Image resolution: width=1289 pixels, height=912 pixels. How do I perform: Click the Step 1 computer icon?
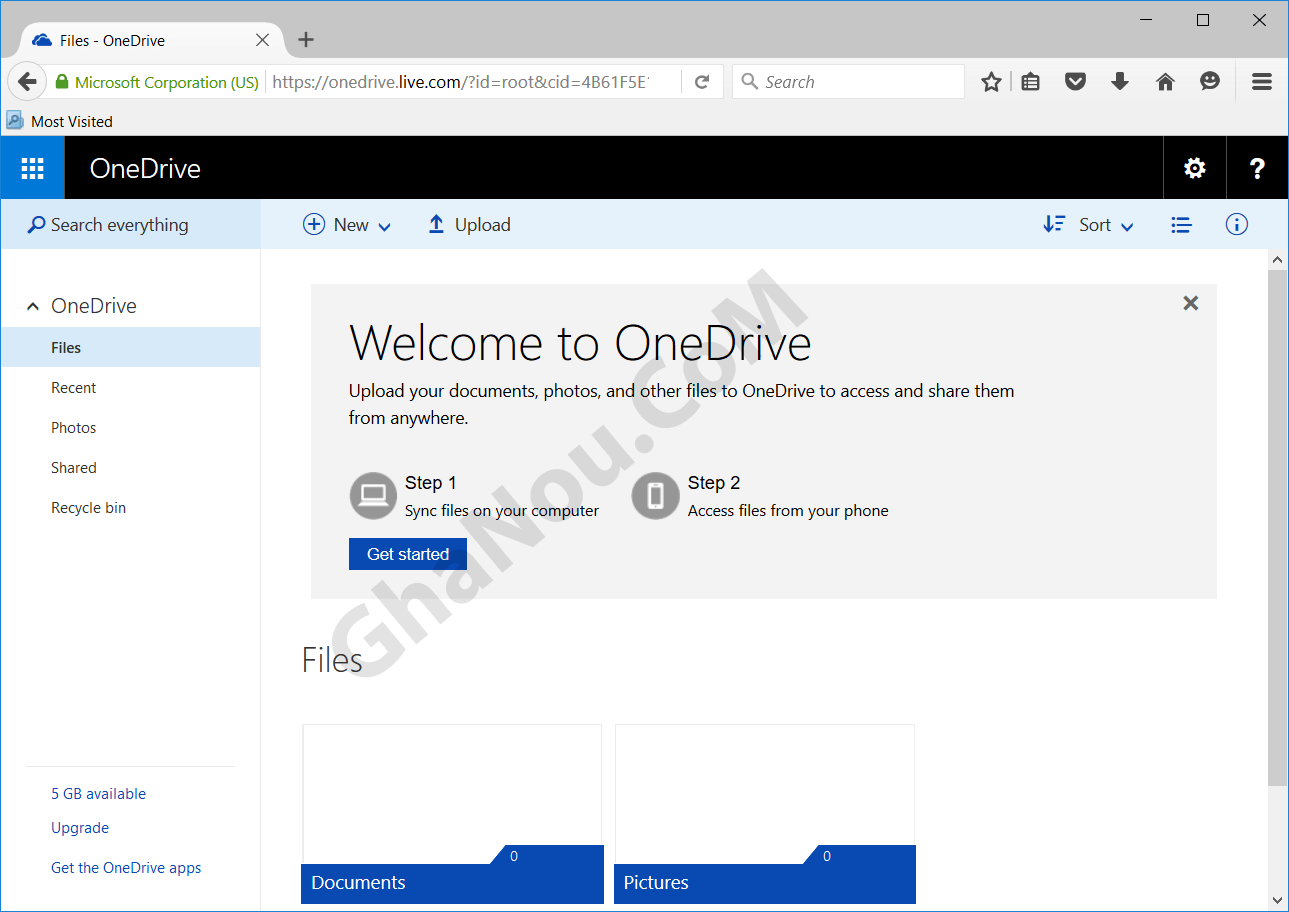click(373, 496)
